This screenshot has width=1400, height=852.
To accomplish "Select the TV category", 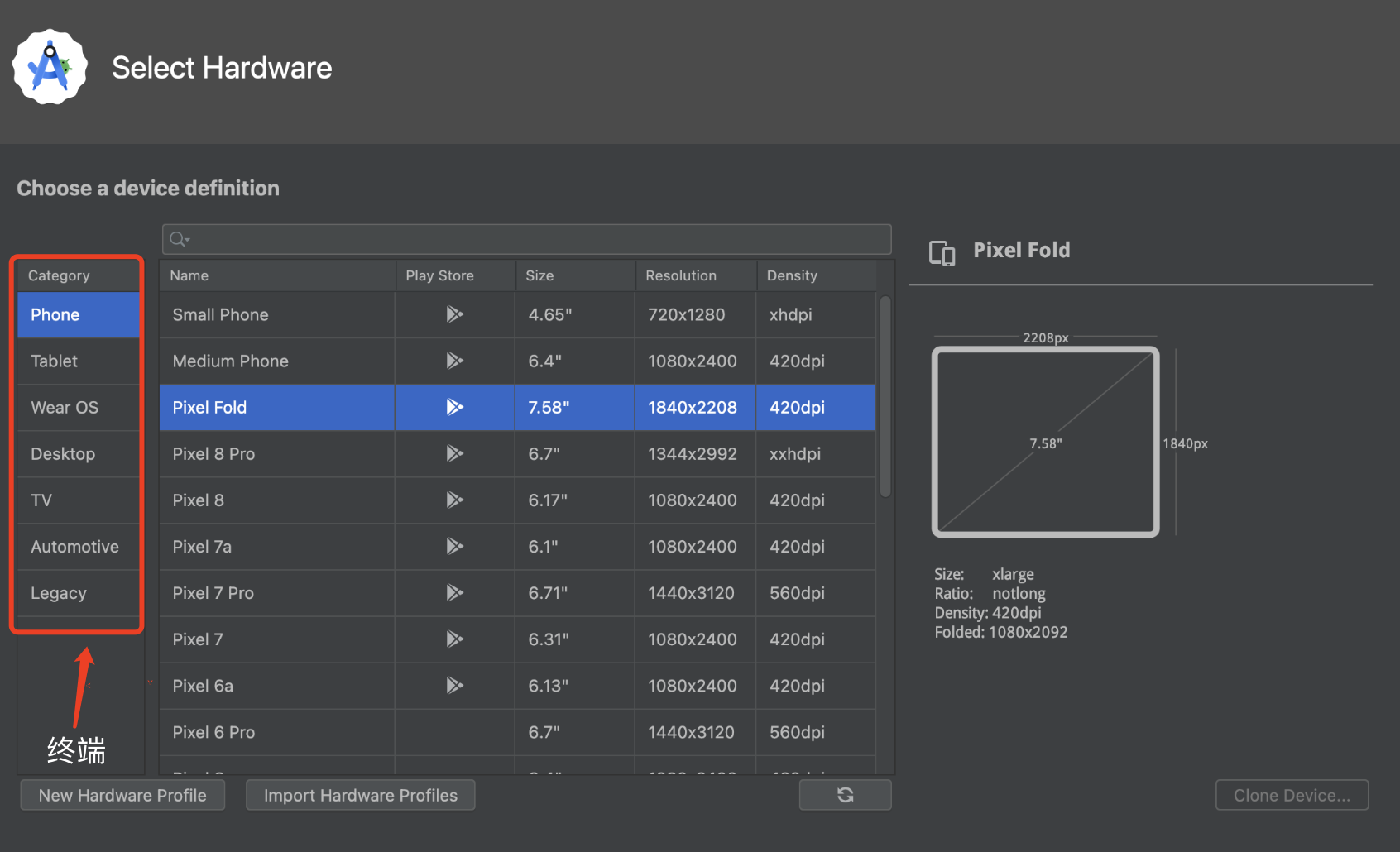I will point(79,500).
